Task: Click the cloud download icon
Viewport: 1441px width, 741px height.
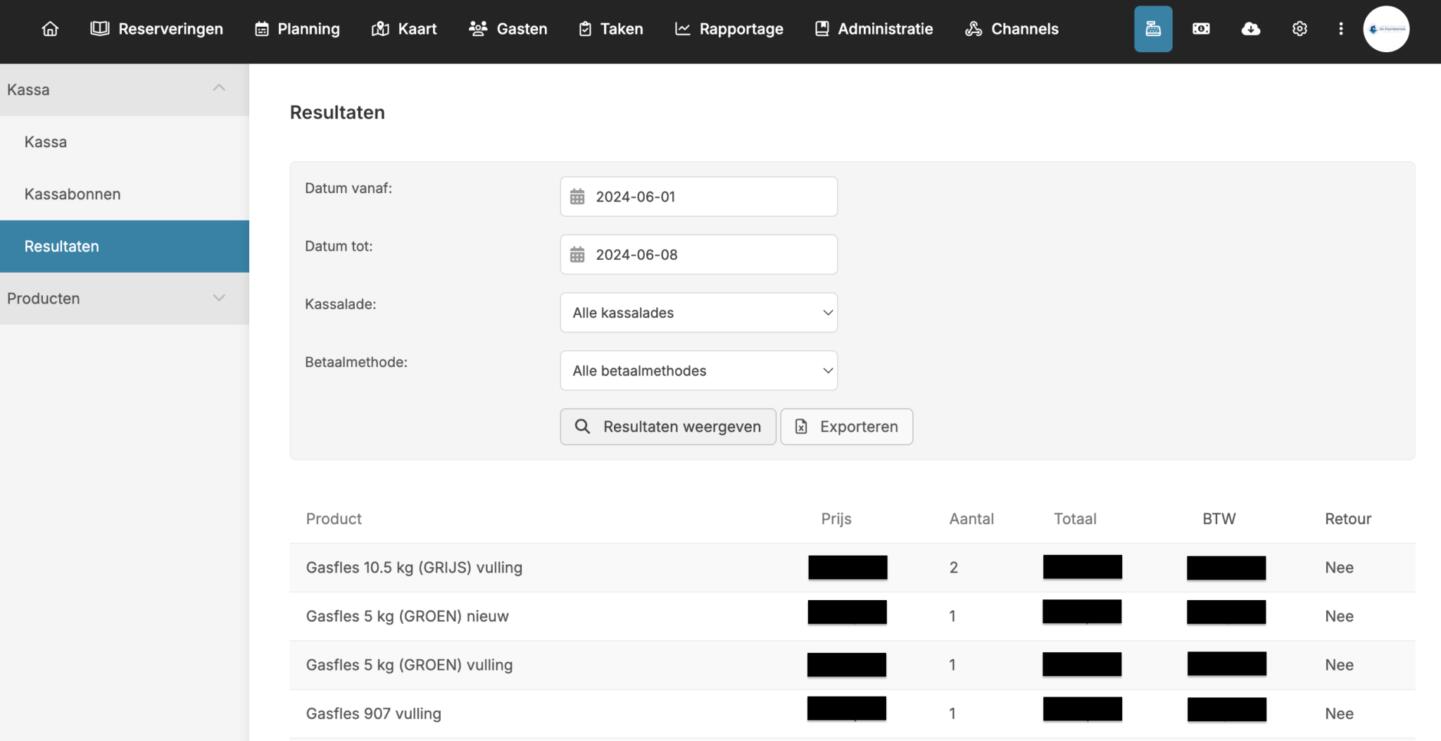Action: tap(1250, 29)
